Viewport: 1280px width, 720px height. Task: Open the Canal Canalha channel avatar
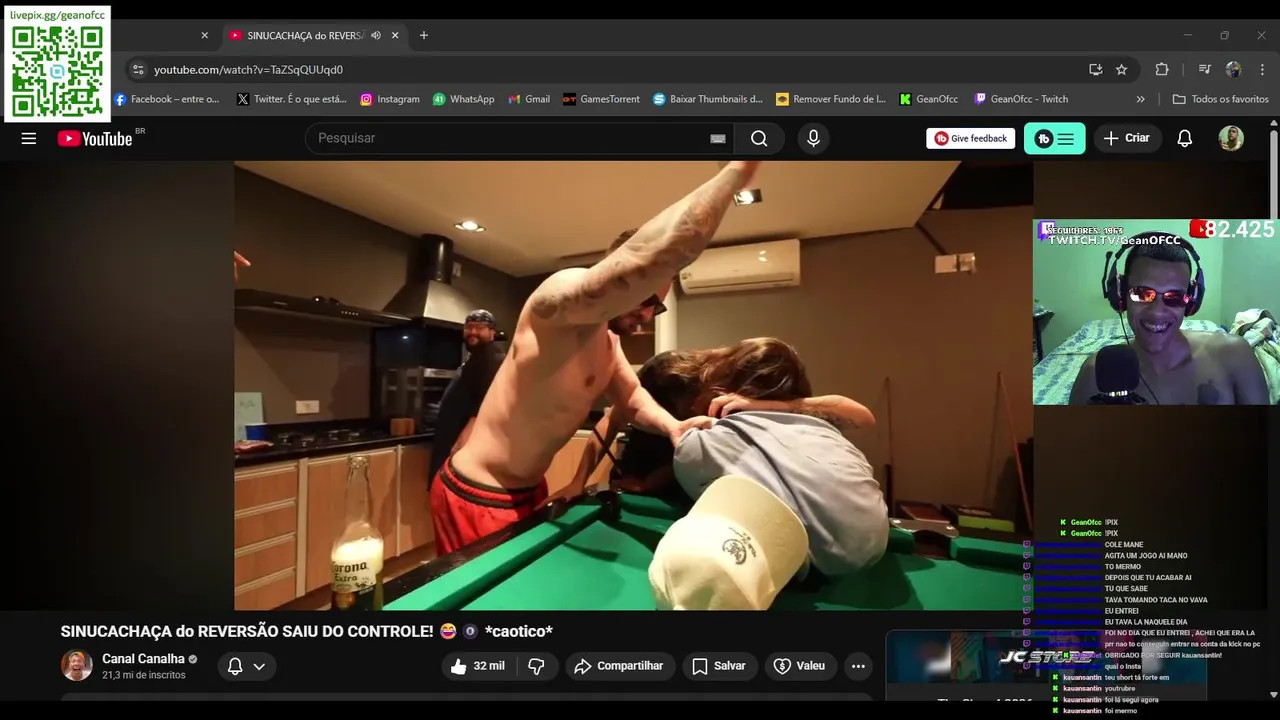(x=77, y=666)
